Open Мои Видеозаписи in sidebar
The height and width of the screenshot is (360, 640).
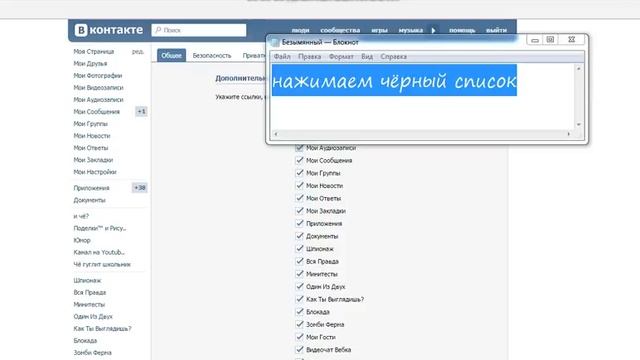pos(98,88)
